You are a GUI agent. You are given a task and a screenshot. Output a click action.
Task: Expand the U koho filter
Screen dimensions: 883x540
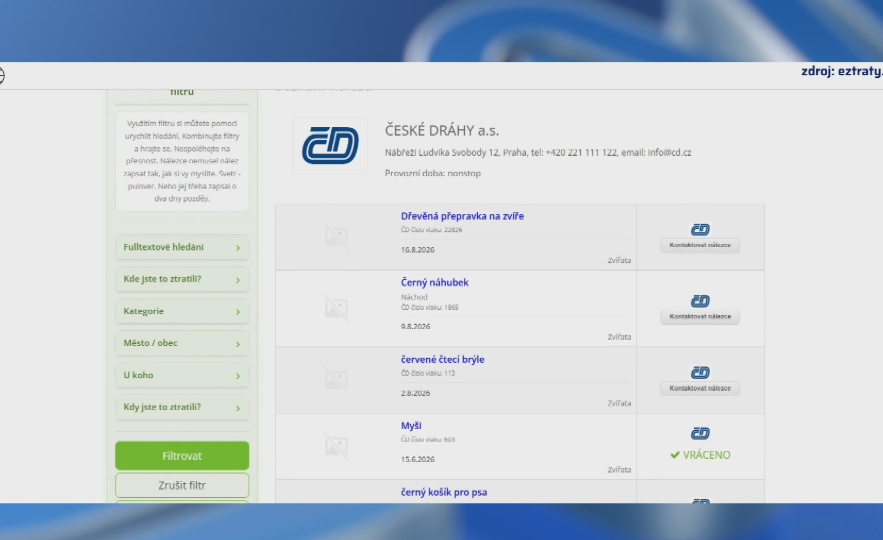click(182, 375)
